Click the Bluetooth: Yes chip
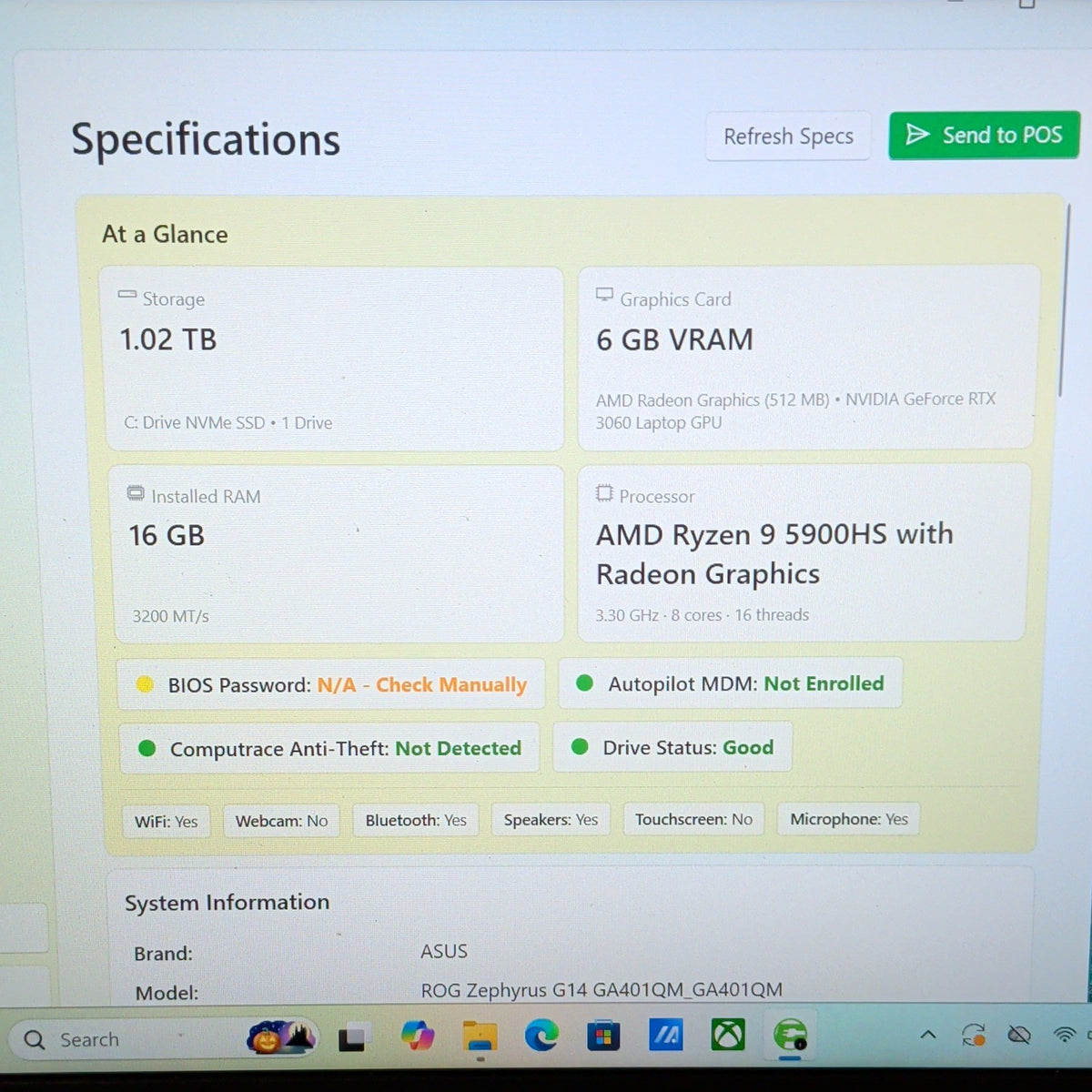Viewport: 1092px width, 1092px height. (416, 820)
